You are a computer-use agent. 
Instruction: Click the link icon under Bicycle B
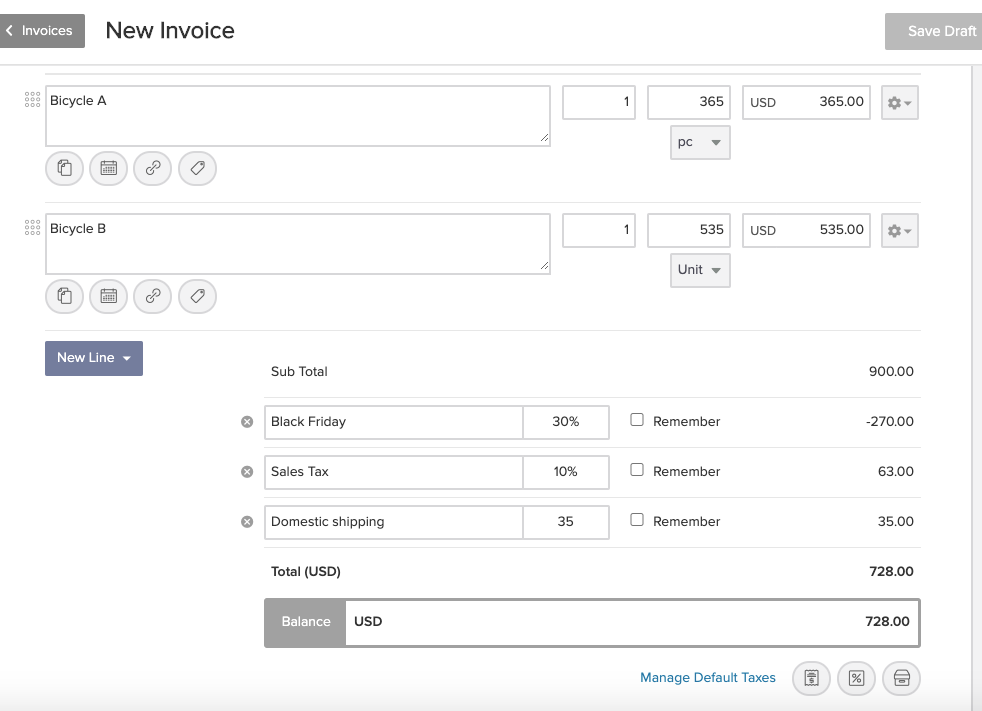153,296
